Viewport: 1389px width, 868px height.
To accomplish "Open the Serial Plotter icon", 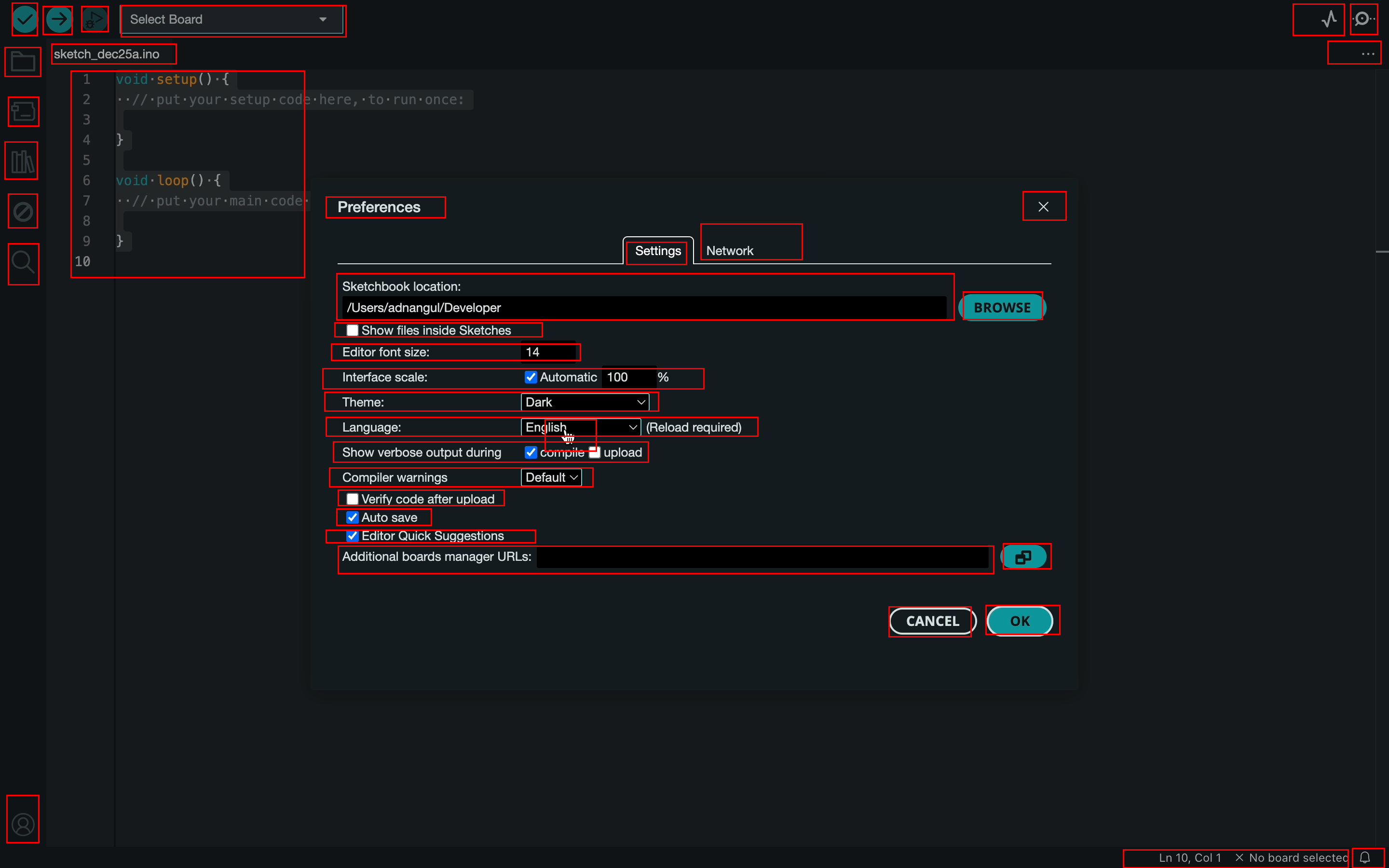I will click(1329, 19).
